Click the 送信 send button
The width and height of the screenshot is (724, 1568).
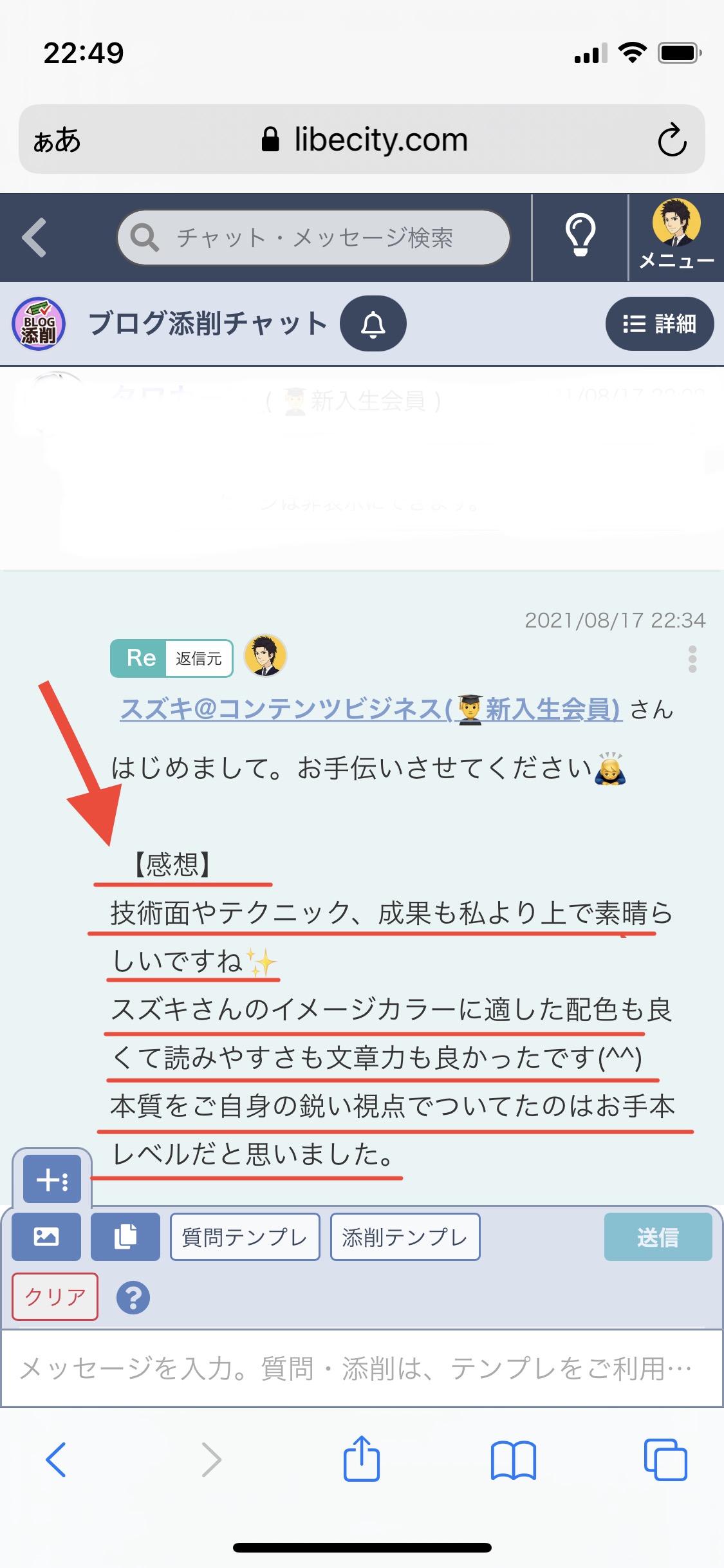658,1237
